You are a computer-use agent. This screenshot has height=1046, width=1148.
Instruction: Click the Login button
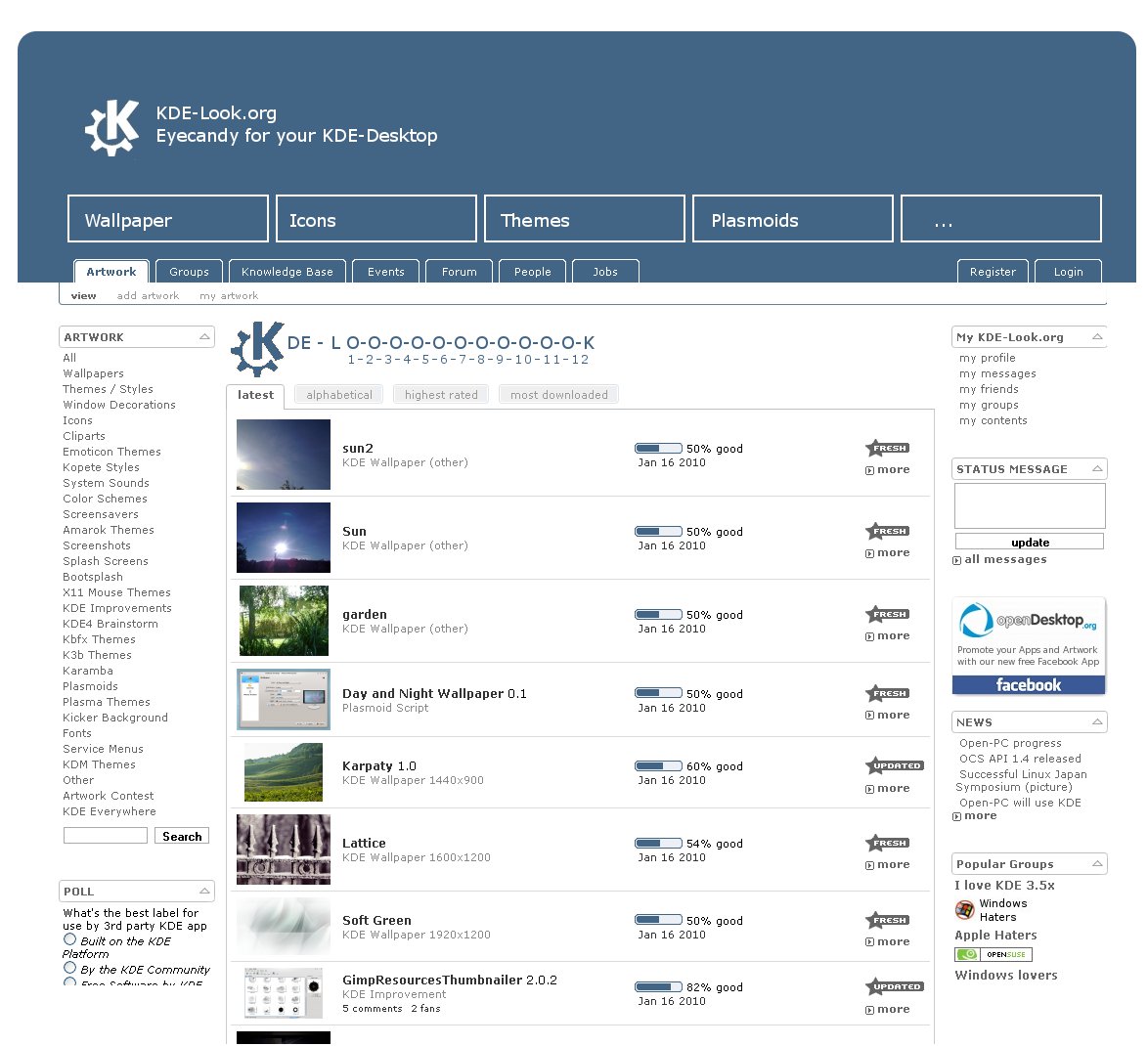pyautogui.click(x=1068, y=272)
